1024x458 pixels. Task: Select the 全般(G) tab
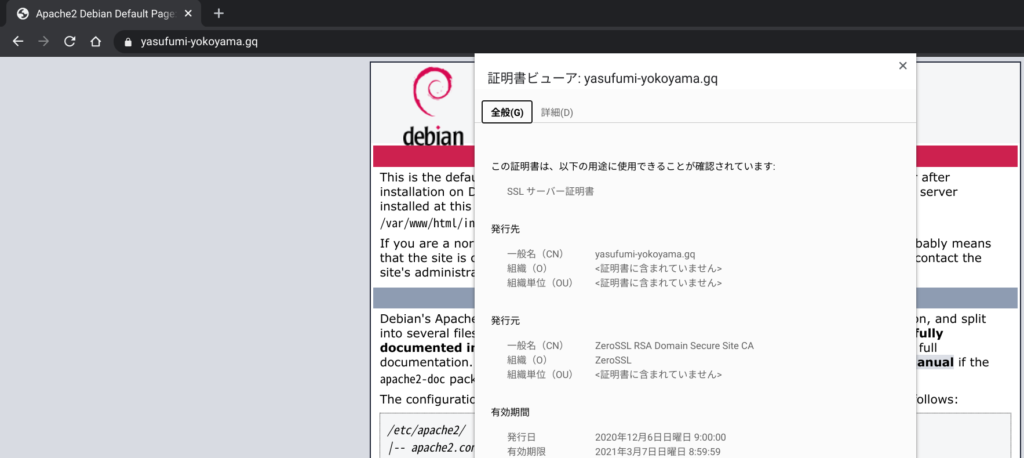point(507,112)
